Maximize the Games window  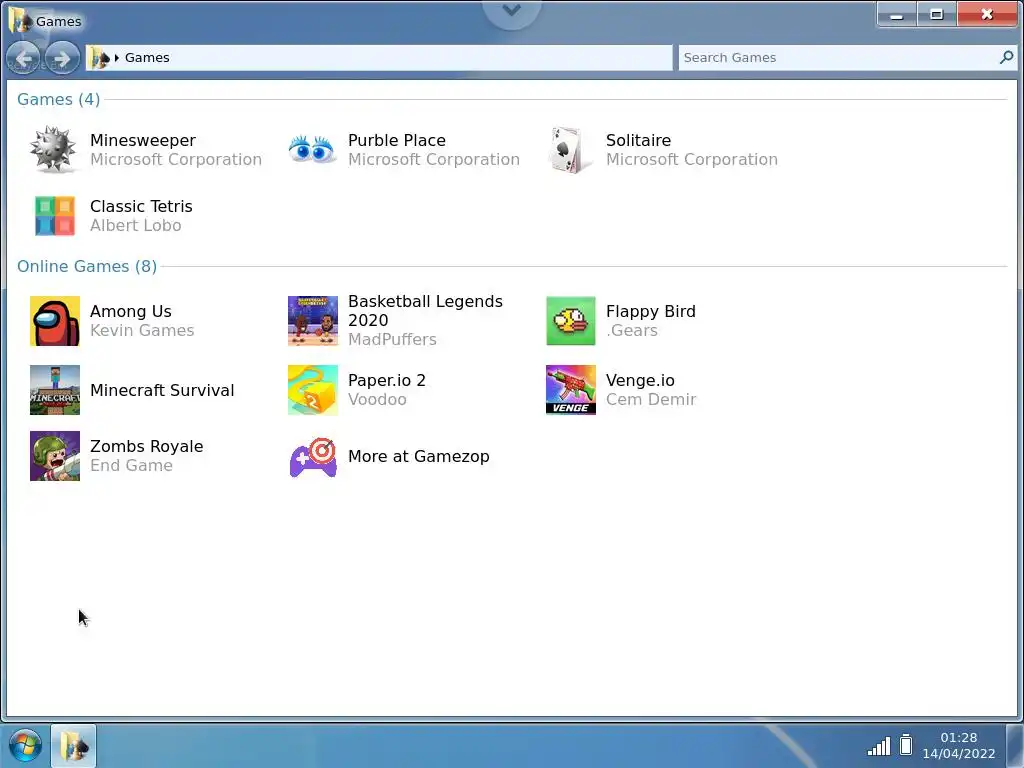point(936,14)
